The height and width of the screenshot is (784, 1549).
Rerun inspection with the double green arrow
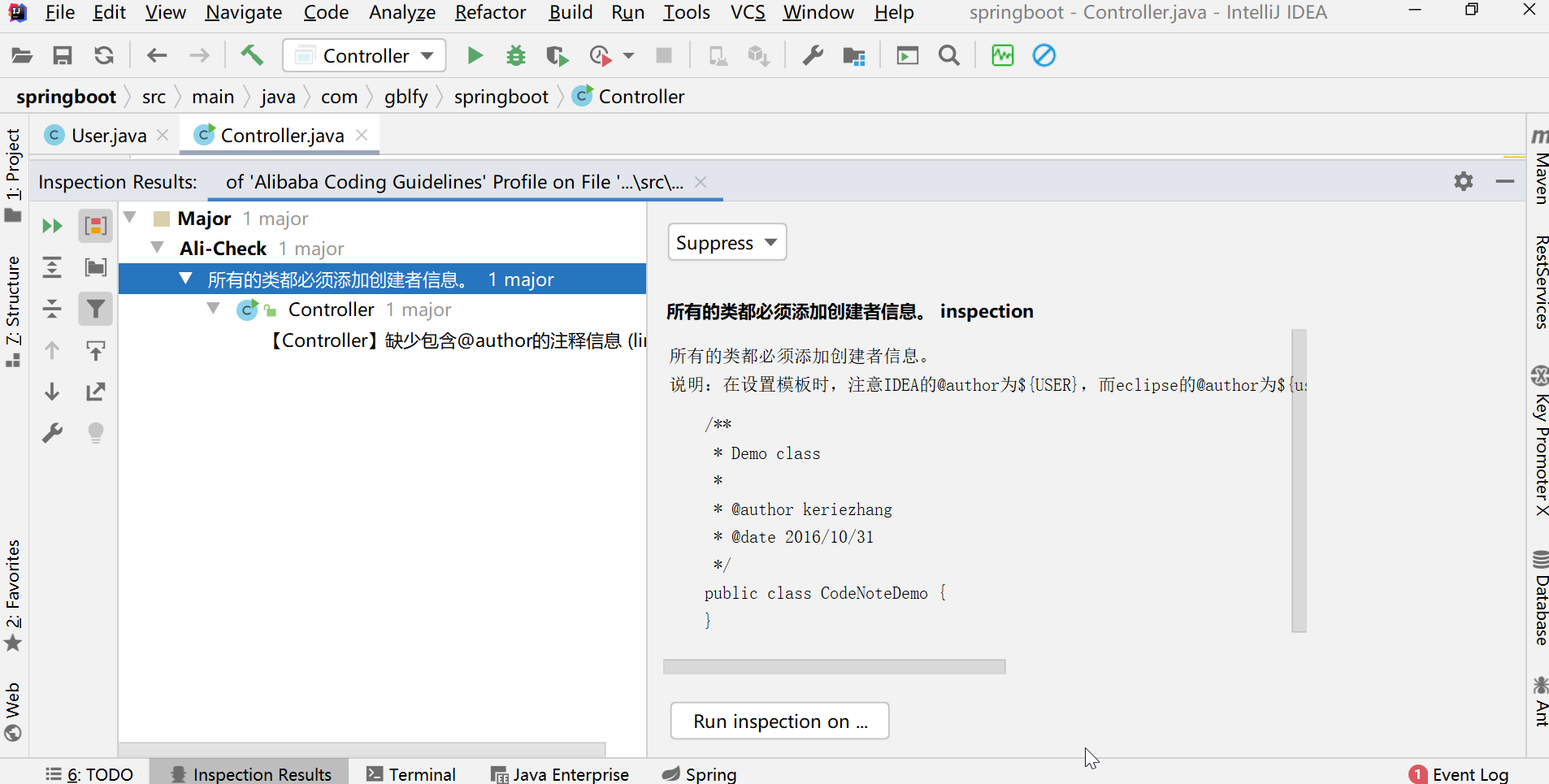point(52,226)
